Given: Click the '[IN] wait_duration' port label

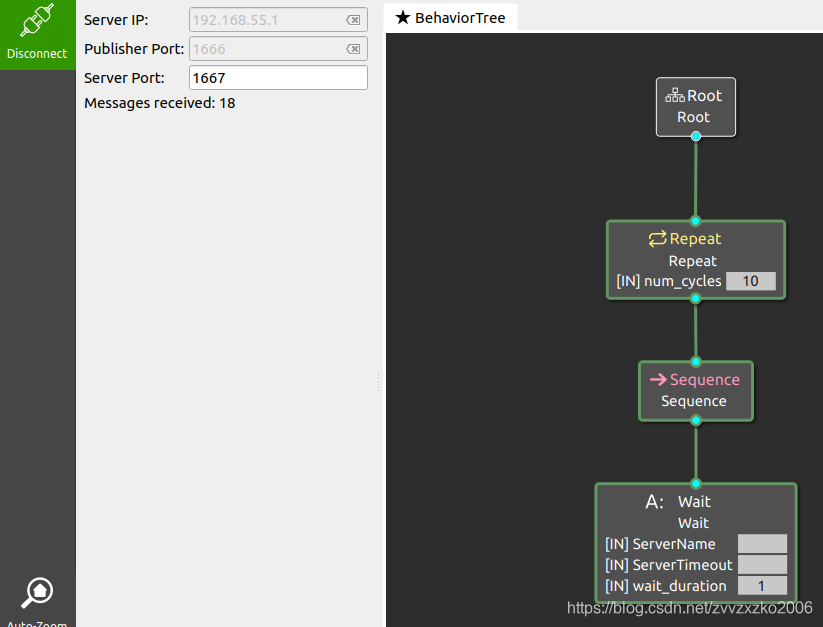Looking at the screenshot, I should click(666, 586).
